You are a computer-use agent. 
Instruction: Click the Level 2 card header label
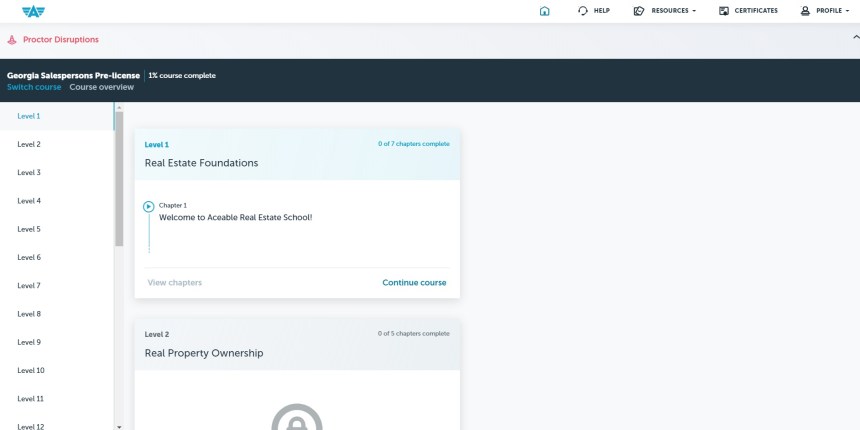coord(157,335)
